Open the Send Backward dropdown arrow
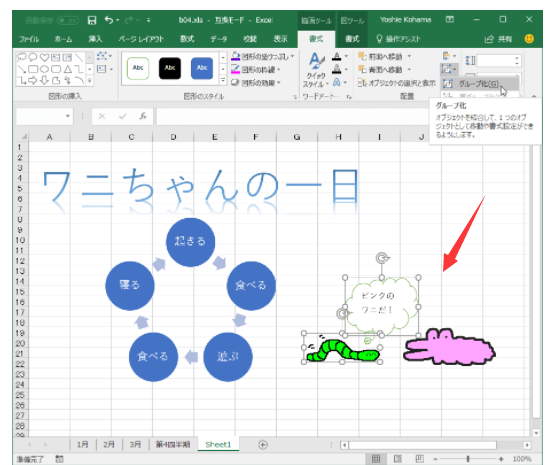Image resolution: width=547 pixels, height=465 pixels. pyautogui.click(x=409, y=69)
